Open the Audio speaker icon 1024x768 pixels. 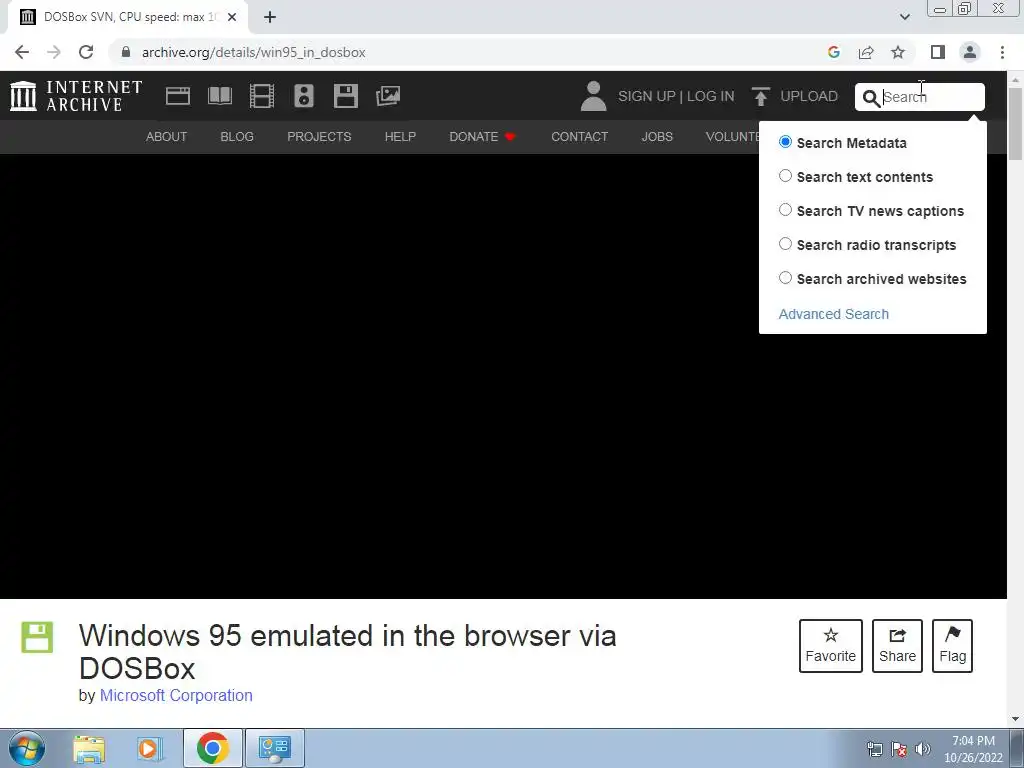(x=304, y=96)
